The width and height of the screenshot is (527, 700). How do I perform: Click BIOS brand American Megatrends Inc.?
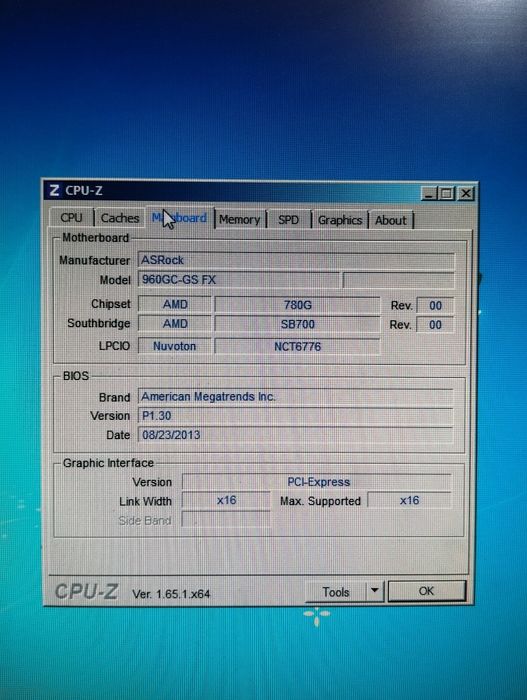coord(295,396)
